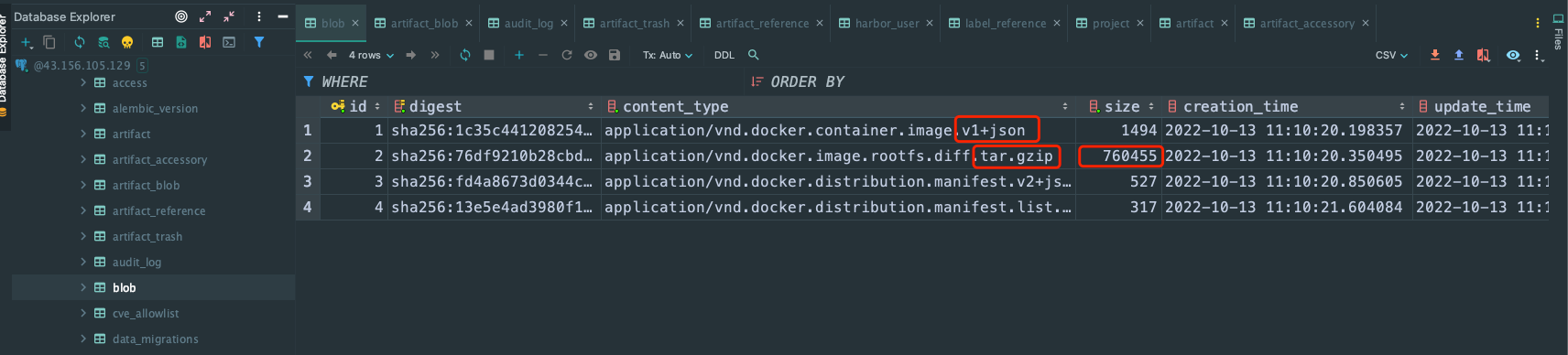This screenshot has height=355, width=1568.
Task: Close the artifact_accessory editor tab
Action: click(x=1366, y=23)
